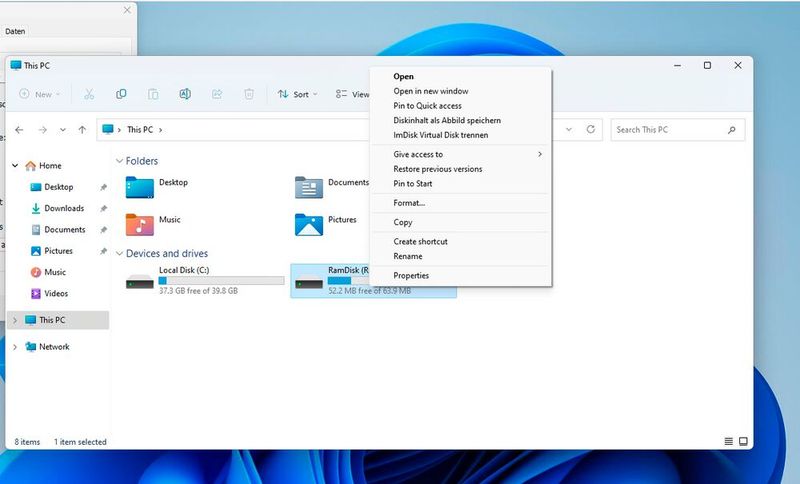Choose Properties in context menu
This screenshot has height=484, width=800.
[411, 276]
